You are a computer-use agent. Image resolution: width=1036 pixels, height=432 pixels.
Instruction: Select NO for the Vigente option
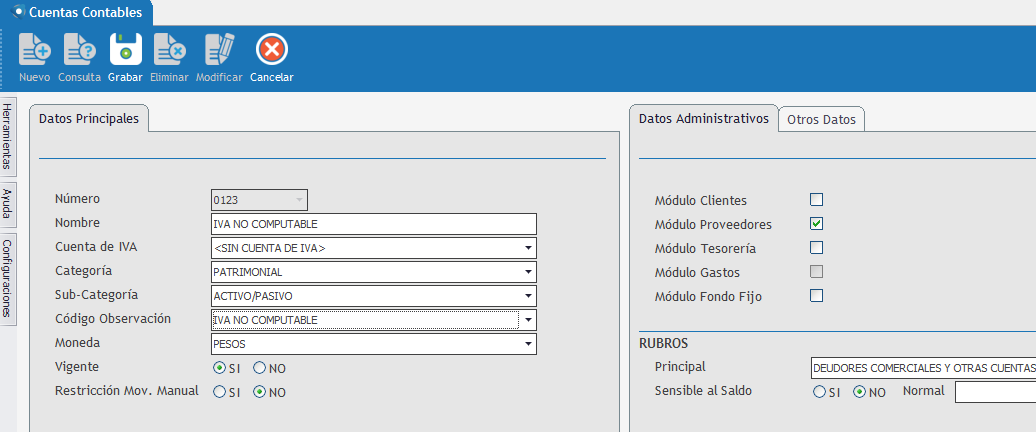(x=260, y=368)
